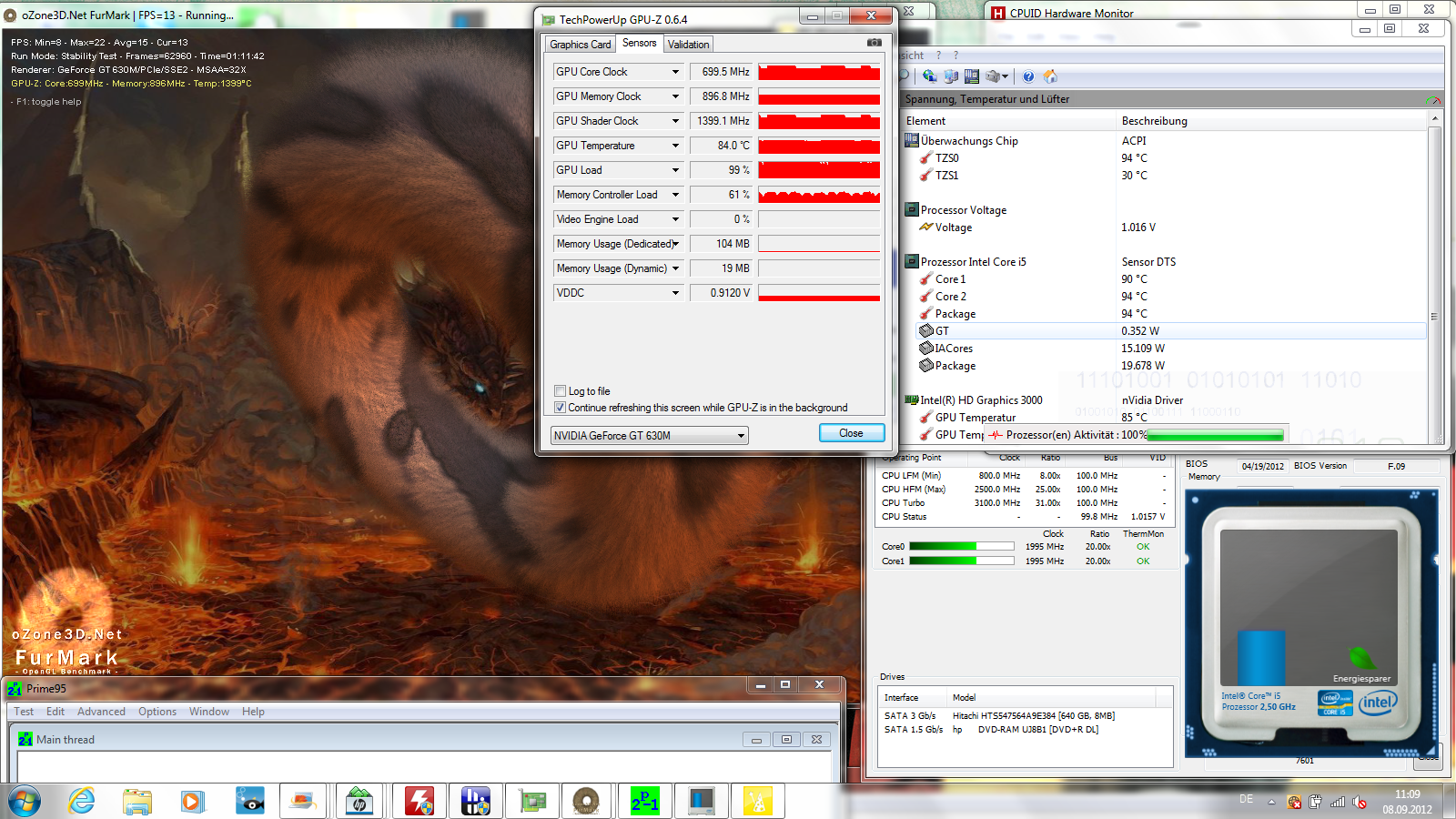Viewport: 1456px width, 819px height.
Task: Click the power plug battery tray icon
Action: tap(1315, 802)
